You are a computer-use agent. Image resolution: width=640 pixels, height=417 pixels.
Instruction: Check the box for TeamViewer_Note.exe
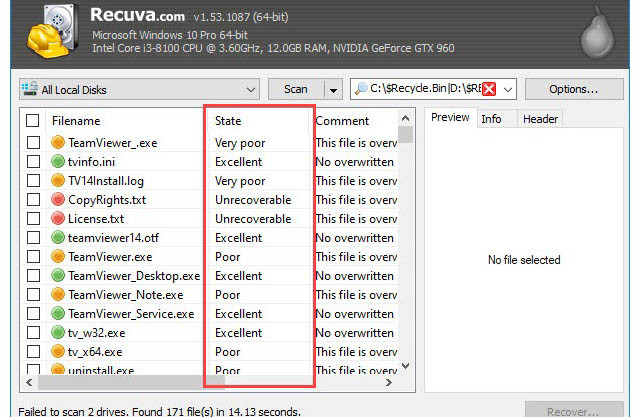click(x=33, y=295)
